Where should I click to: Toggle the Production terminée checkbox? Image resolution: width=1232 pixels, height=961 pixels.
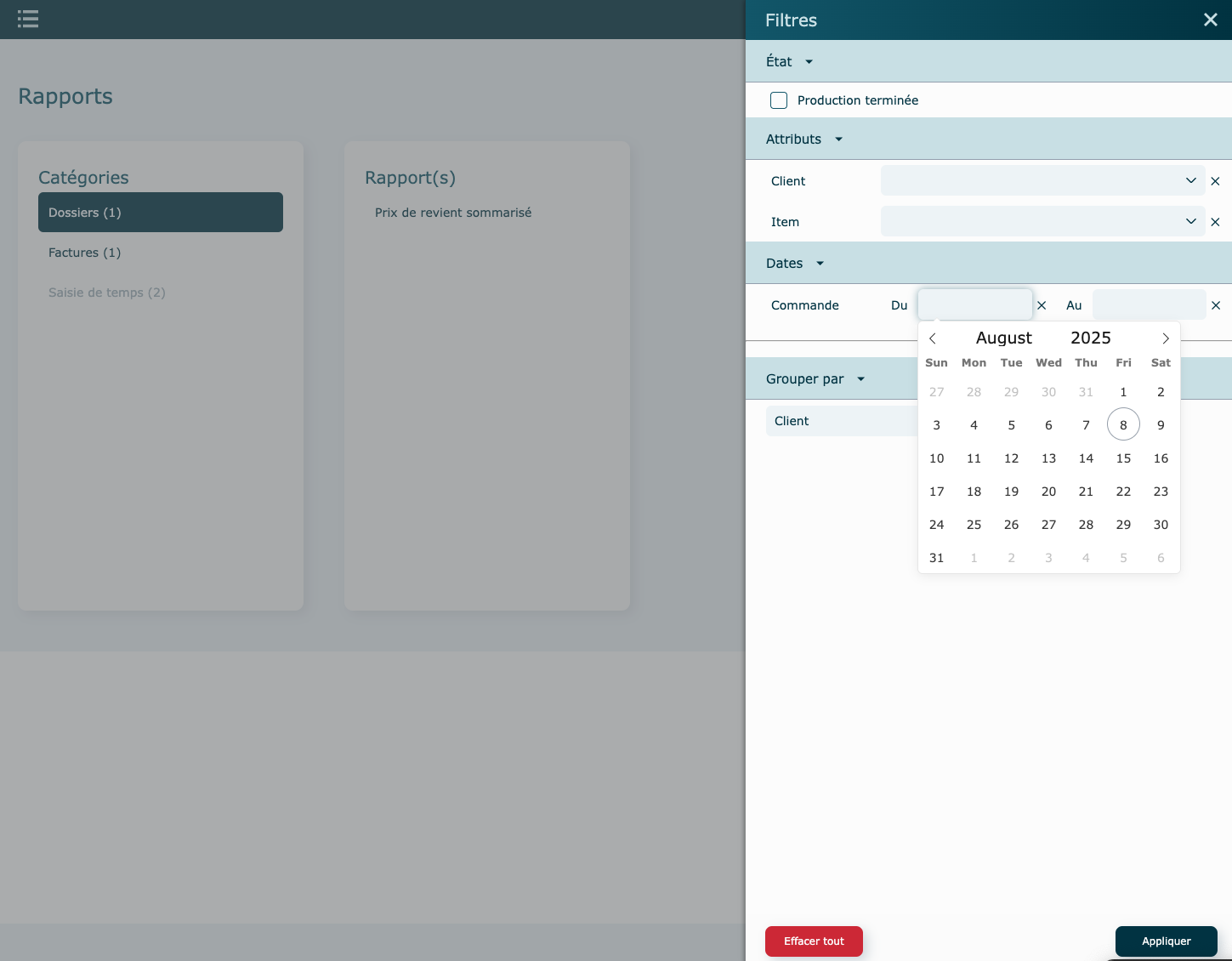click(x=779, y=100)
